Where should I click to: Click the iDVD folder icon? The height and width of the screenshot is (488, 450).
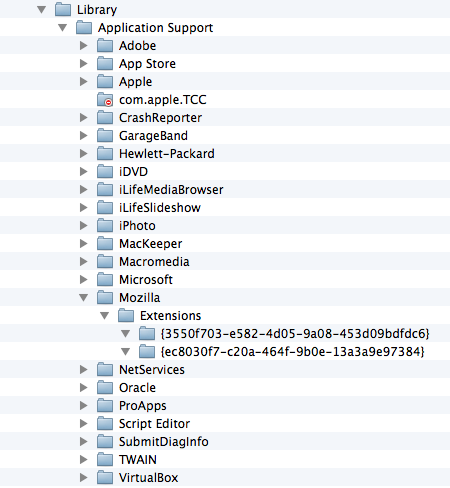pyautogui.click(x=105, y=171)
